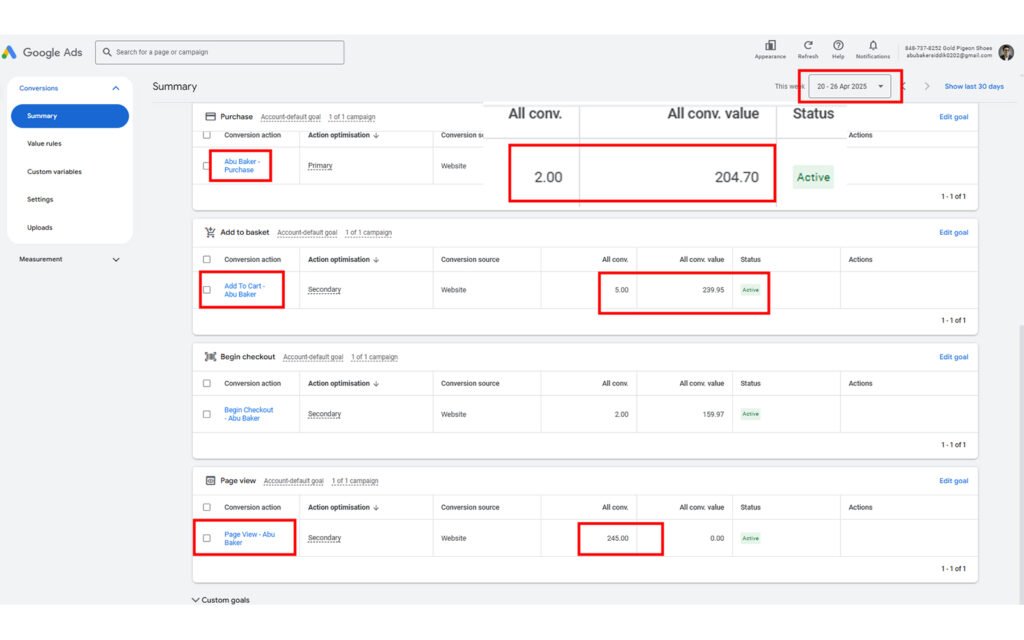Click the Begin checkout goal icon
The width and height of the screenshot is (1024, 640).
[210, 357]
